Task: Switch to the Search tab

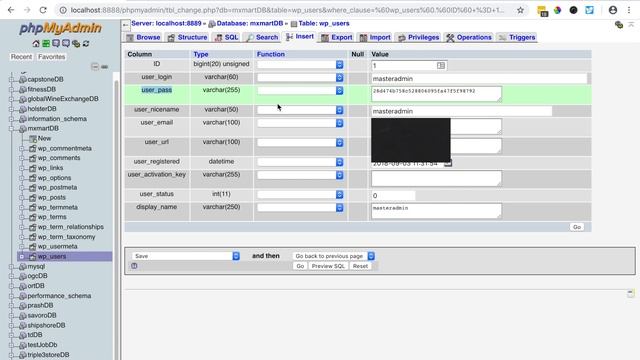Action: coord(262,38)
